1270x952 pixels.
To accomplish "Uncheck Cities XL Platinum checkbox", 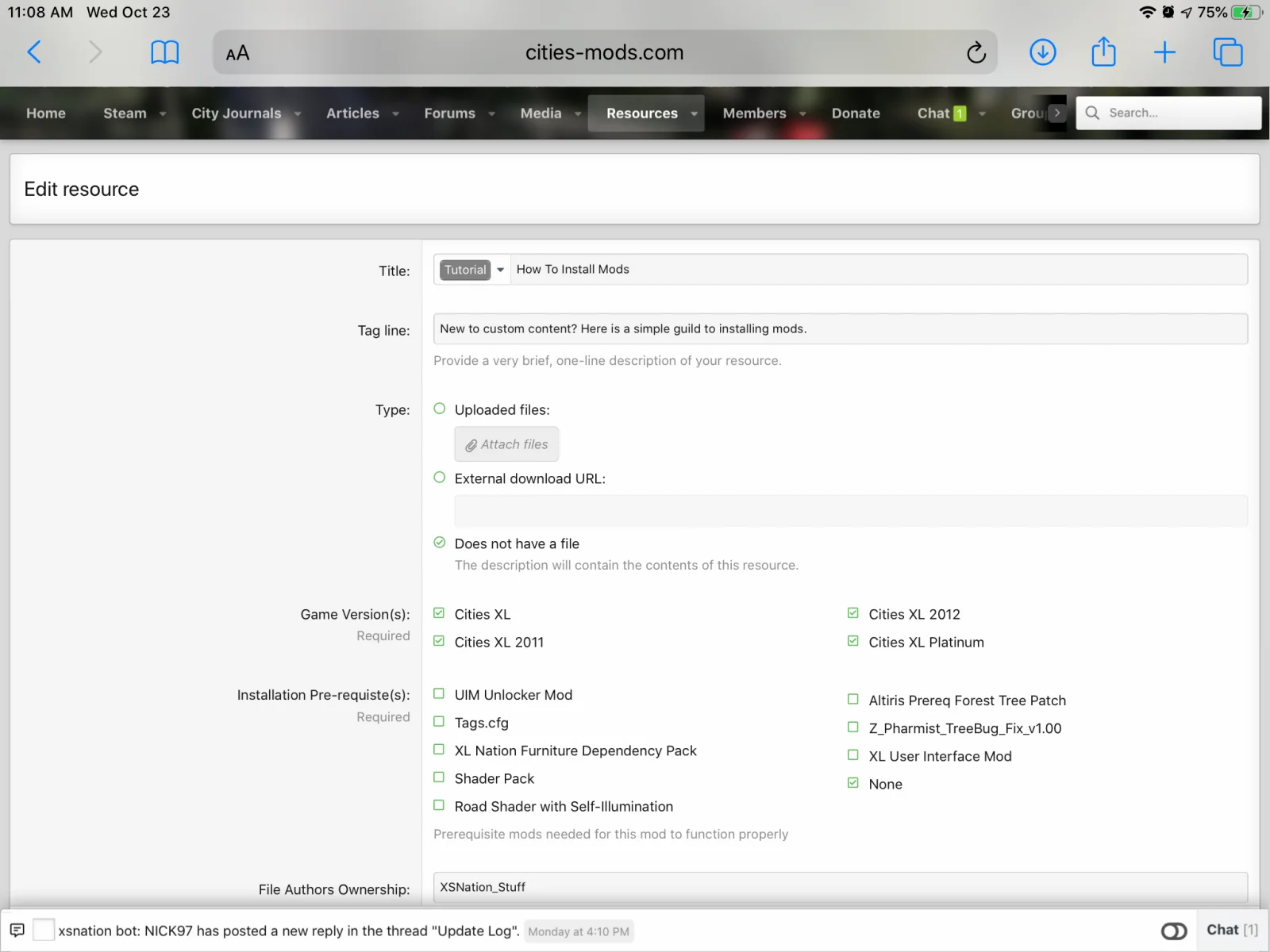I will click(x=853, y=641).
